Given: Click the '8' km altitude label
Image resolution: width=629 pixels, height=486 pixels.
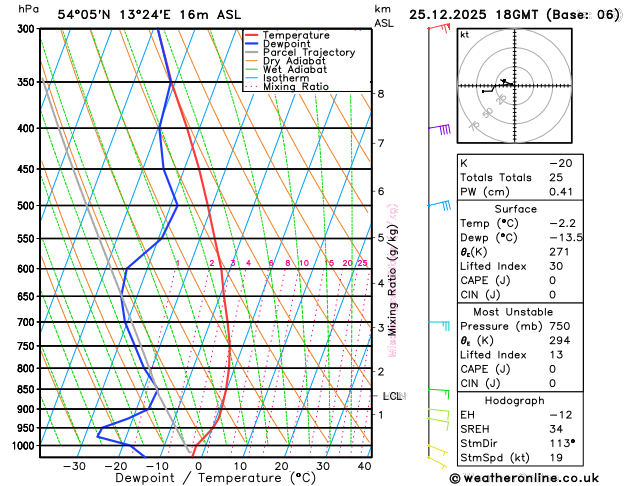Looking at the screenshot, I should (x=381, y=94).
